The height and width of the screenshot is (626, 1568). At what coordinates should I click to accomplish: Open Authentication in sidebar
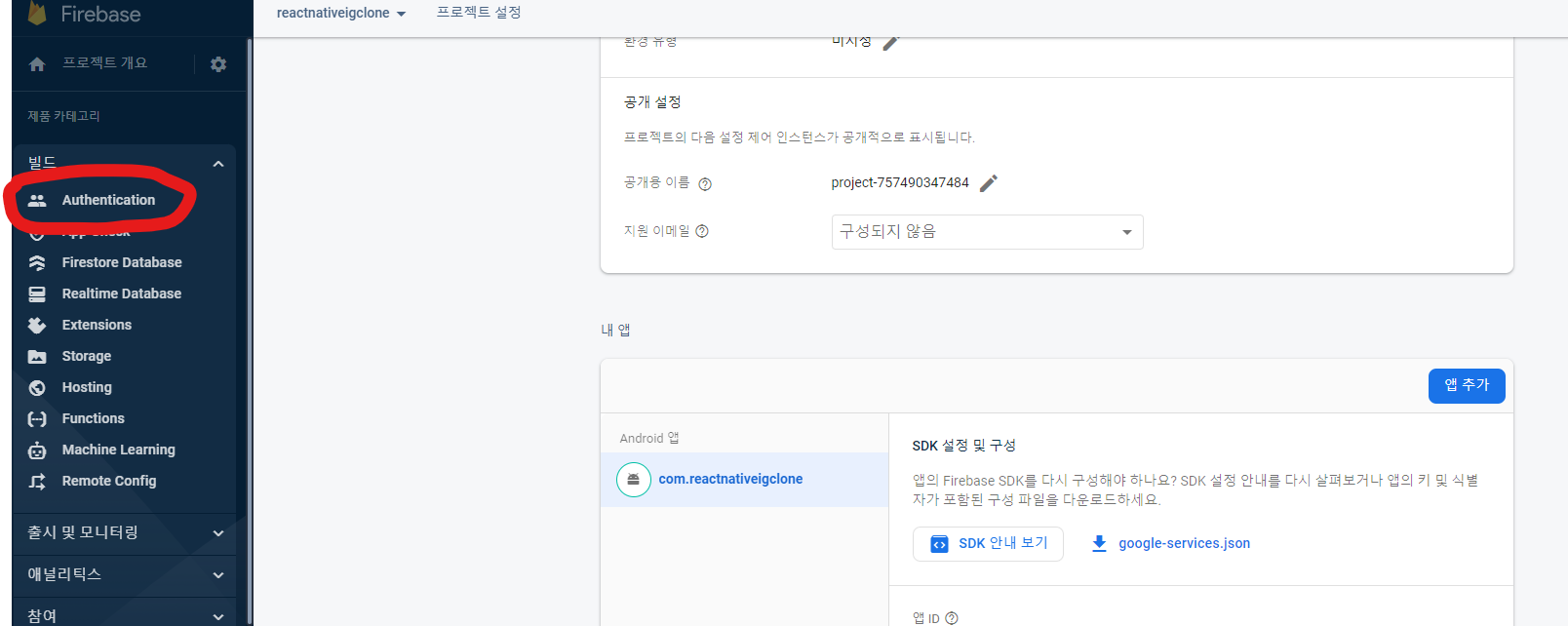108,200
